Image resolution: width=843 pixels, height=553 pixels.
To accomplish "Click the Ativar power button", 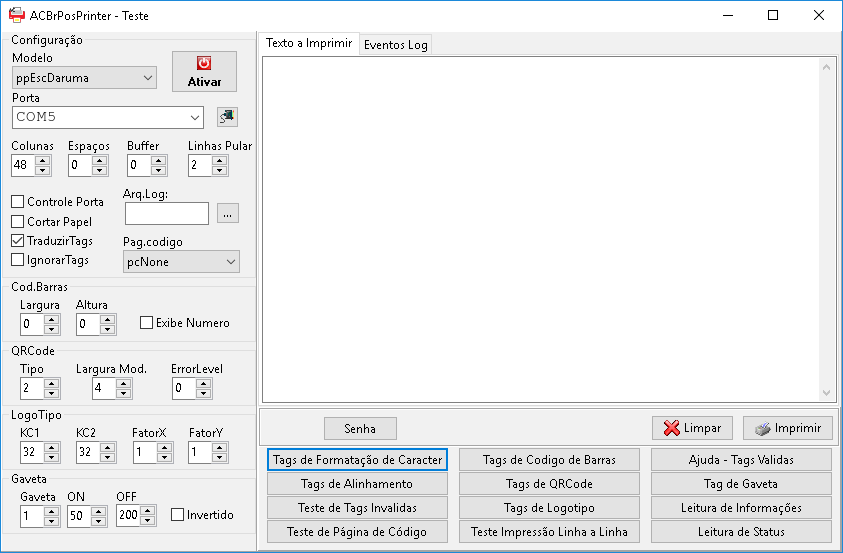I will pyautogui.click(x=204, y=71).
